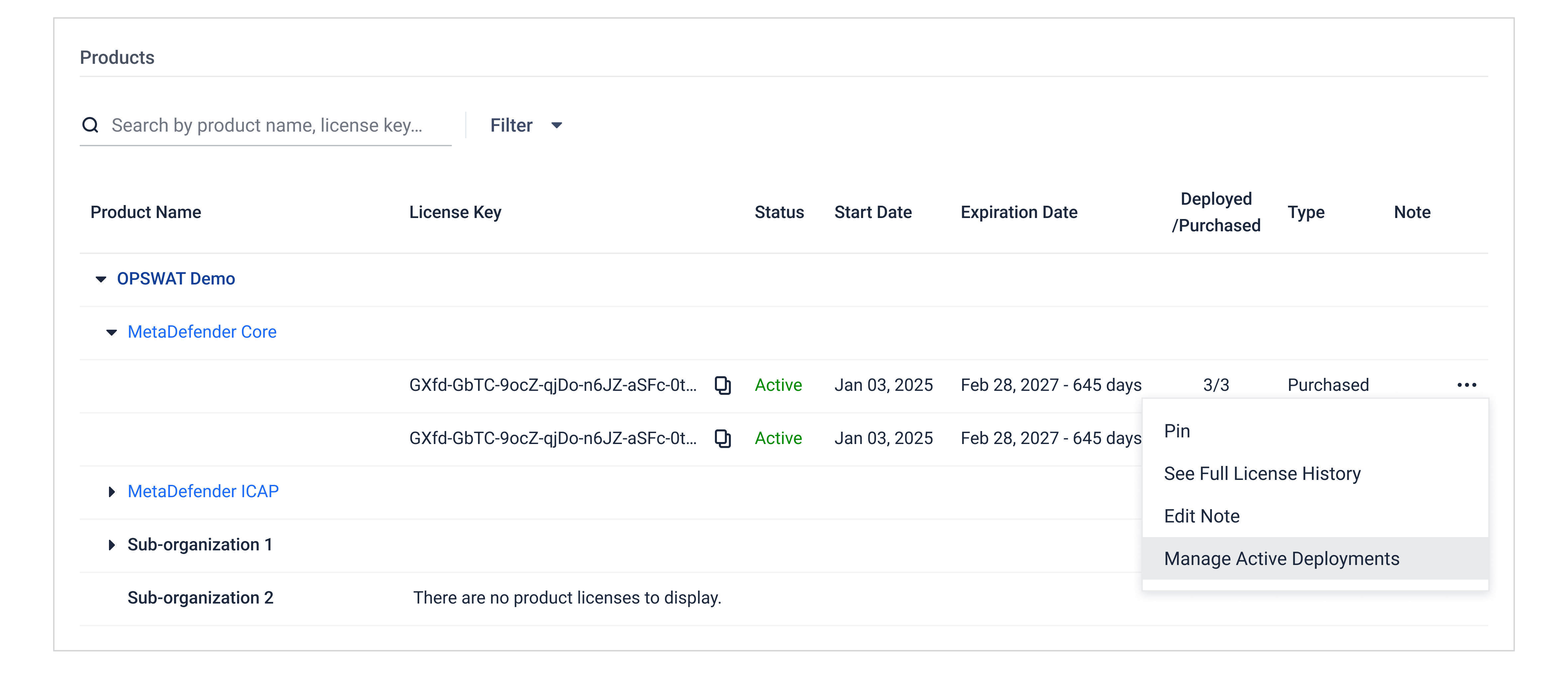Click the Product Name column header
This screenshot has width=1568, height=674.
(146, 212)
